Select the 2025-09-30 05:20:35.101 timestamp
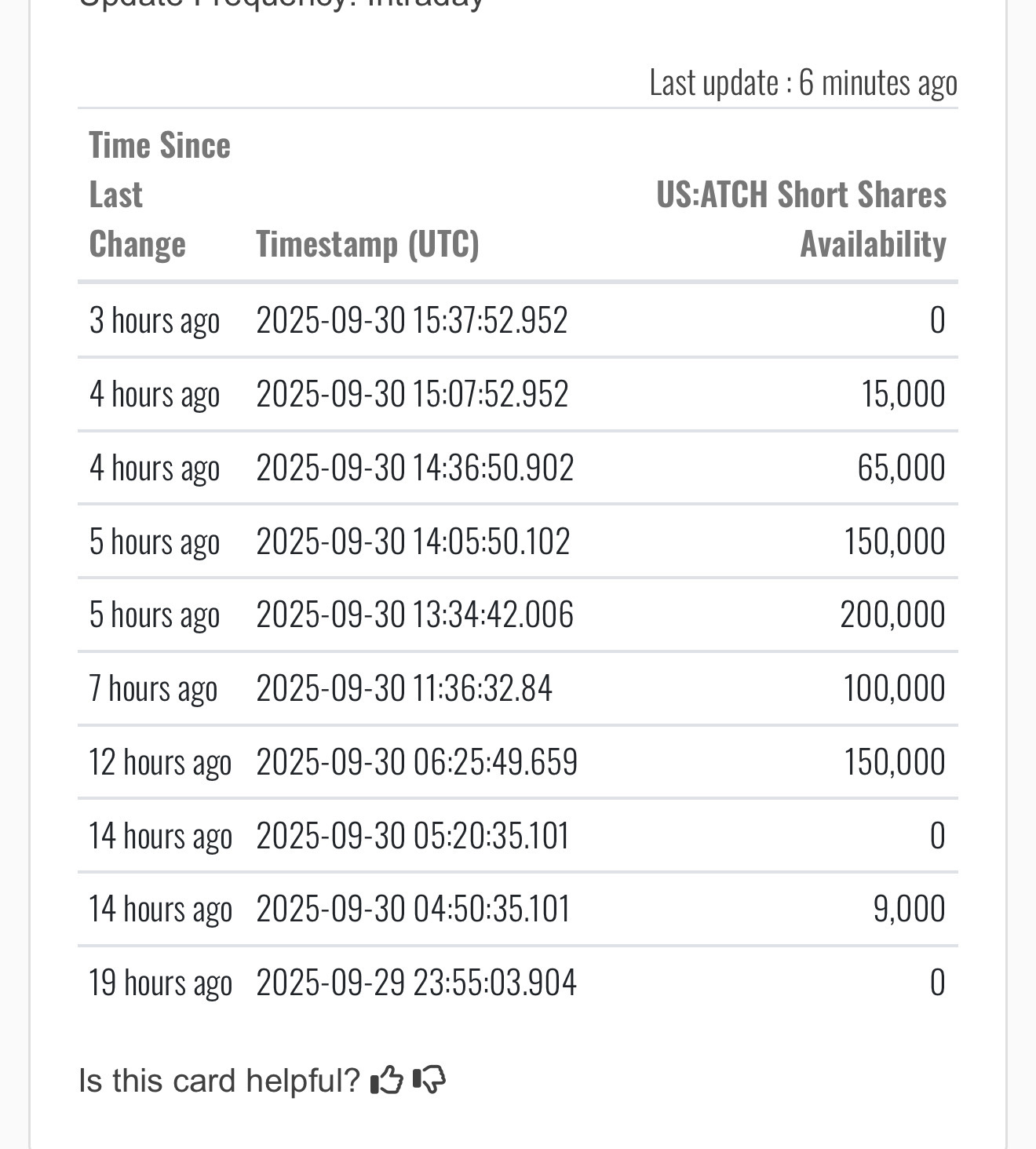The width and height of the screenshot is (1036, 1149). [412, 836]
